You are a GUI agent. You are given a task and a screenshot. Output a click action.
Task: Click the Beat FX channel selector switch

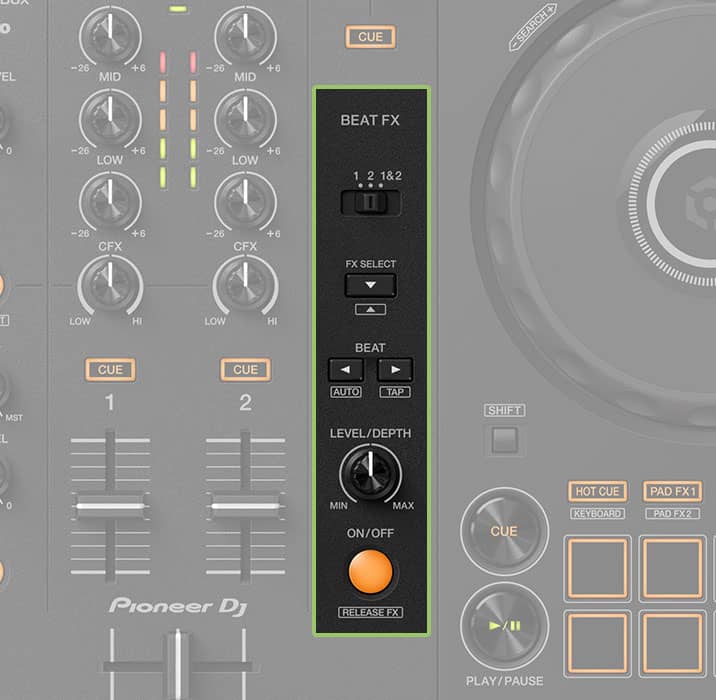pyautogui.click(x=371, y=202)
